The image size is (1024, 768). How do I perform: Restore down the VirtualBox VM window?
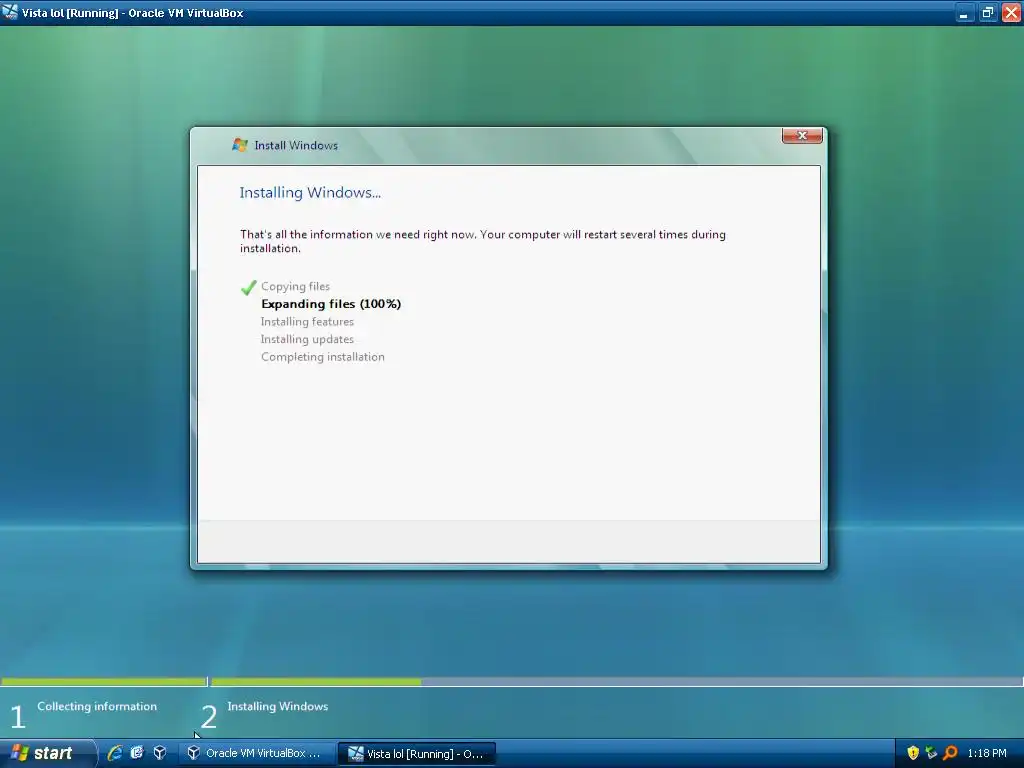tap(987, 12)
